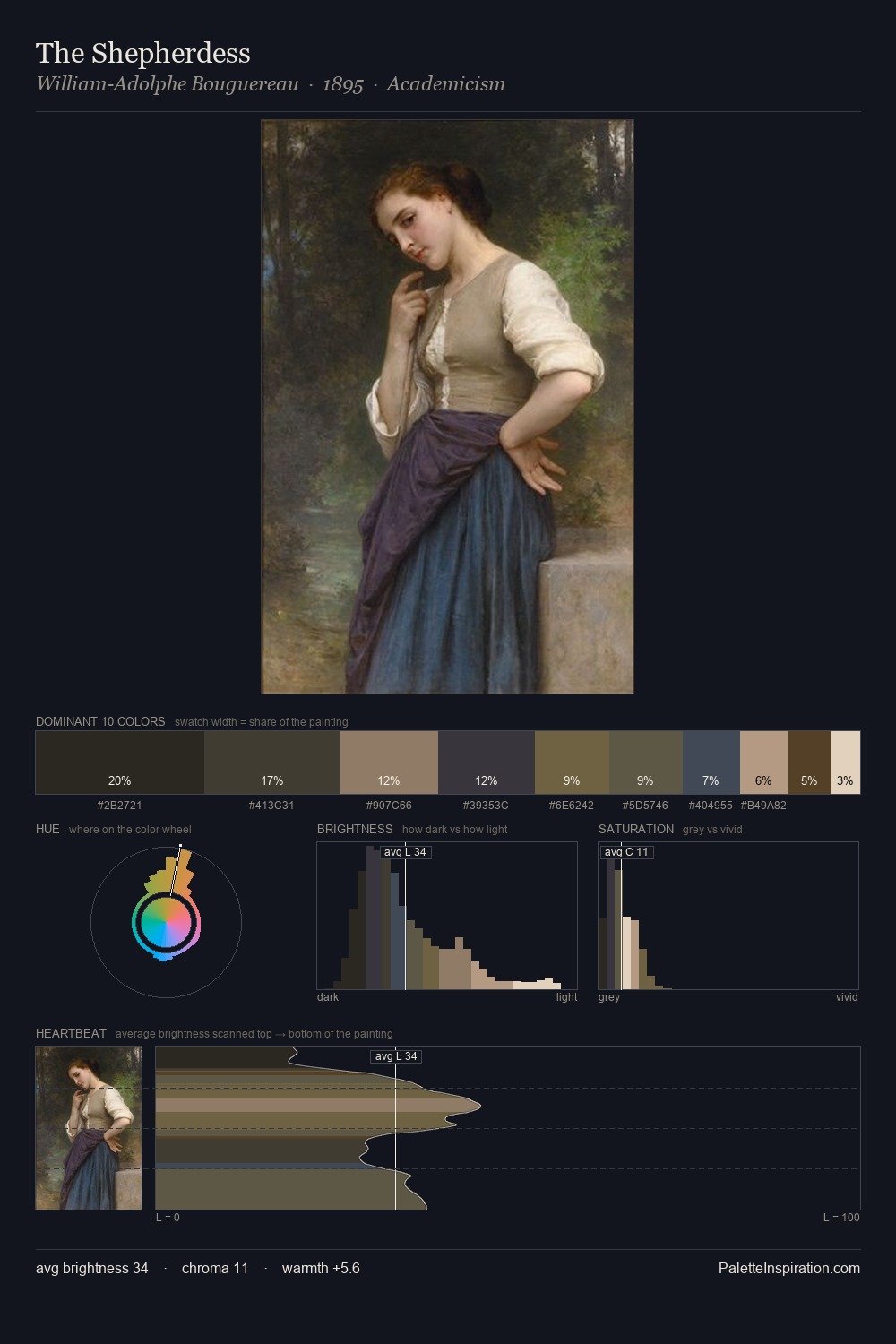Click the "grey vs vivid" caption
This screenshot has width=896, height=1344.
pos(712,830)
